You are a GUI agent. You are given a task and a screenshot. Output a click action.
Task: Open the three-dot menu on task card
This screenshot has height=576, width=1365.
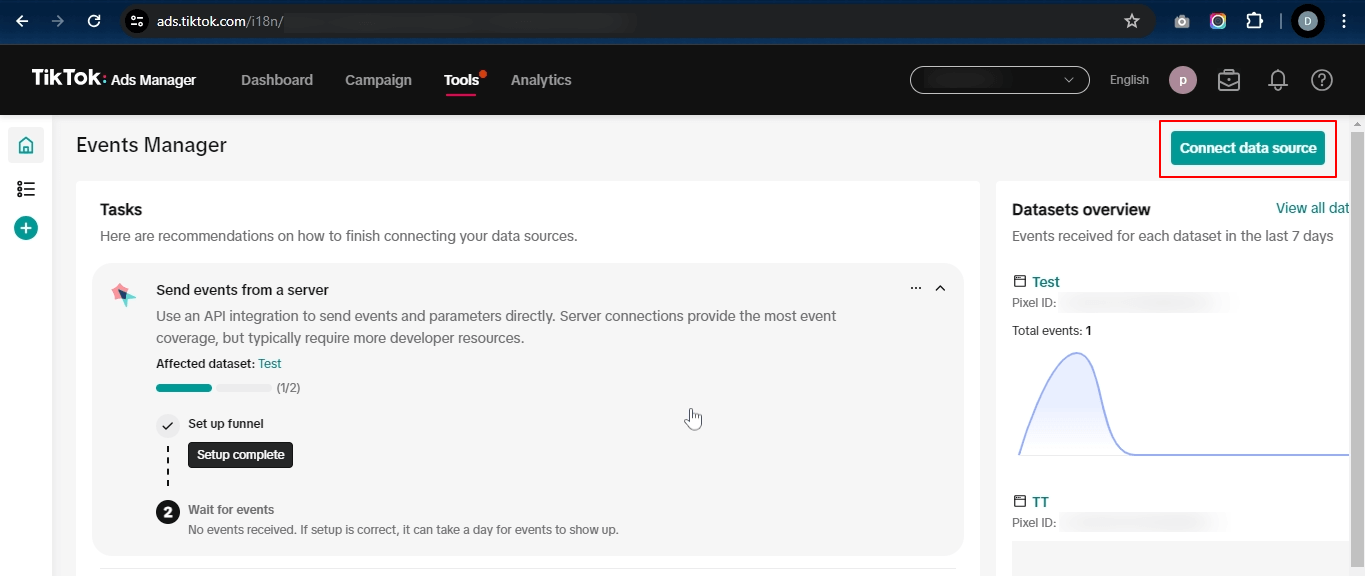coord(916,288)
